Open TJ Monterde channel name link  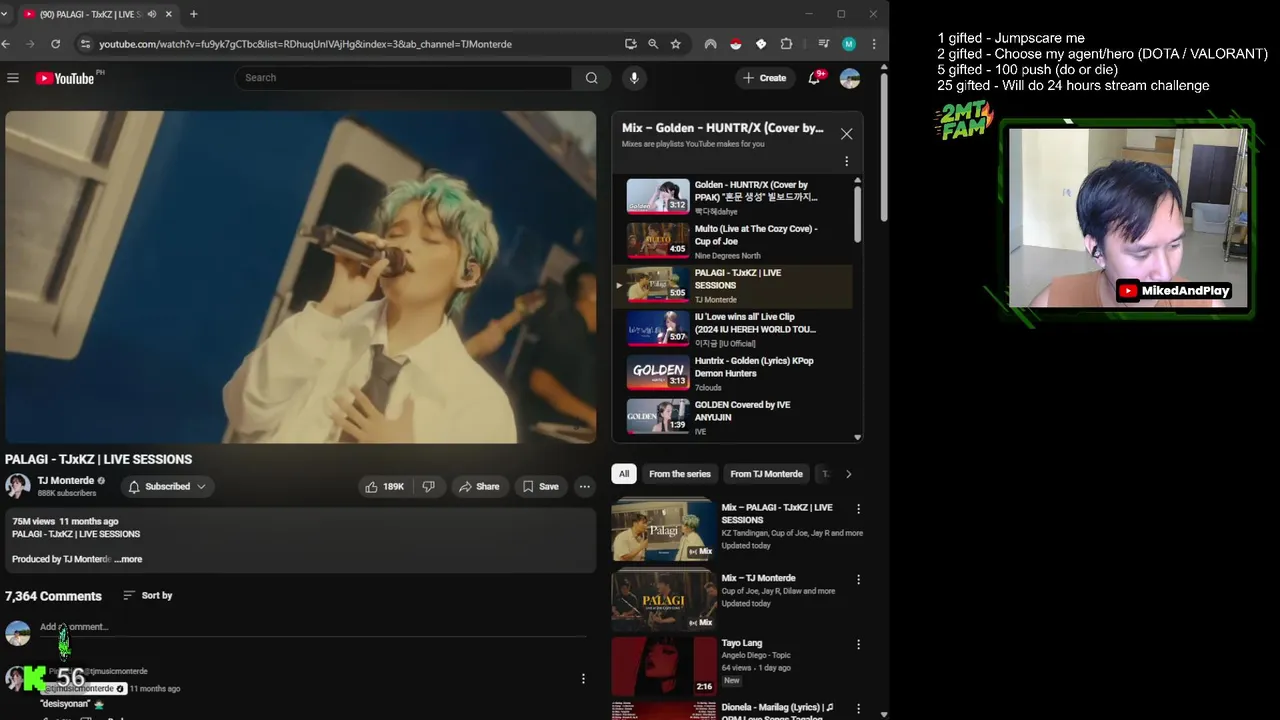(66, 481)
